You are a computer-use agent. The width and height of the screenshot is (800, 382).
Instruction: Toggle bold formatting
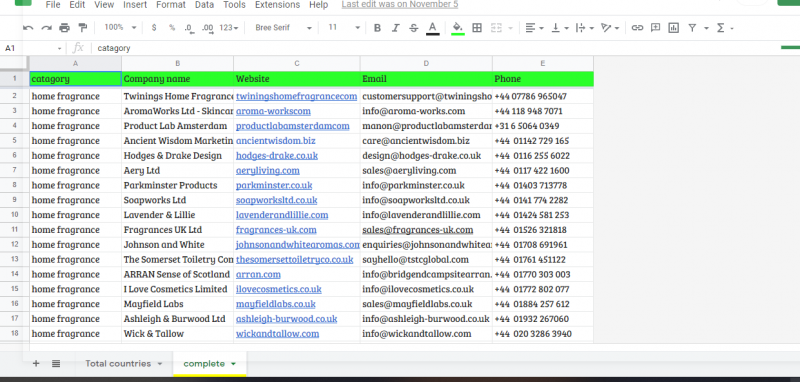(378, 28)
